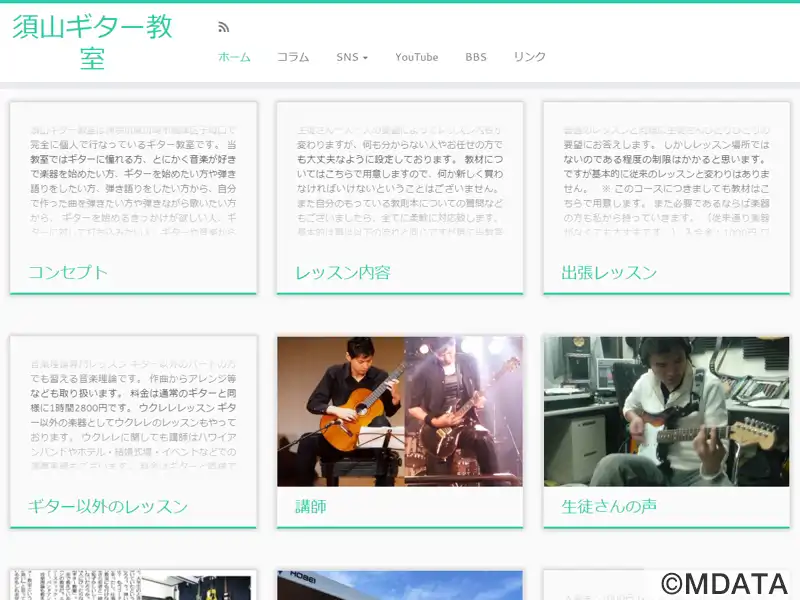This screenshot has width=800, height=600.
Task: Open the 出張レッスン card title
Action: 609,272
